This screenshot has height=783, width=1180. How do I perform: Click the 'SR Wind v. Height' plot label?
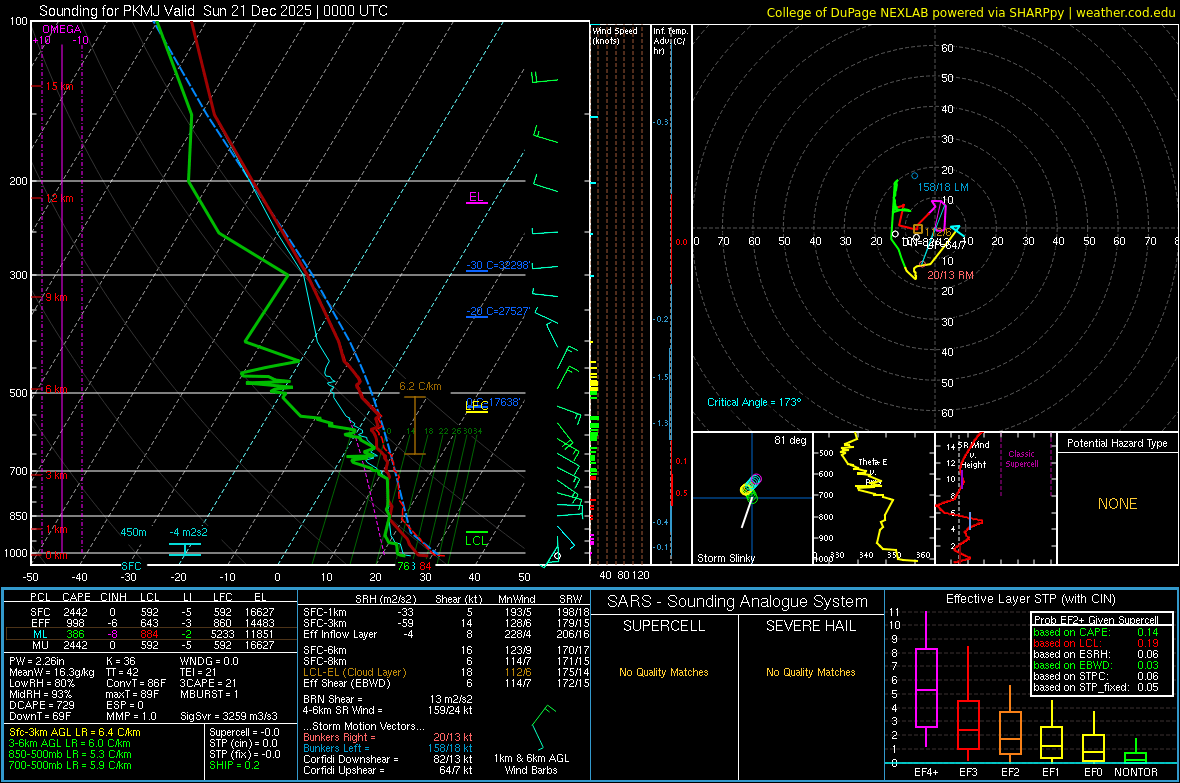[x=974, y=455]
